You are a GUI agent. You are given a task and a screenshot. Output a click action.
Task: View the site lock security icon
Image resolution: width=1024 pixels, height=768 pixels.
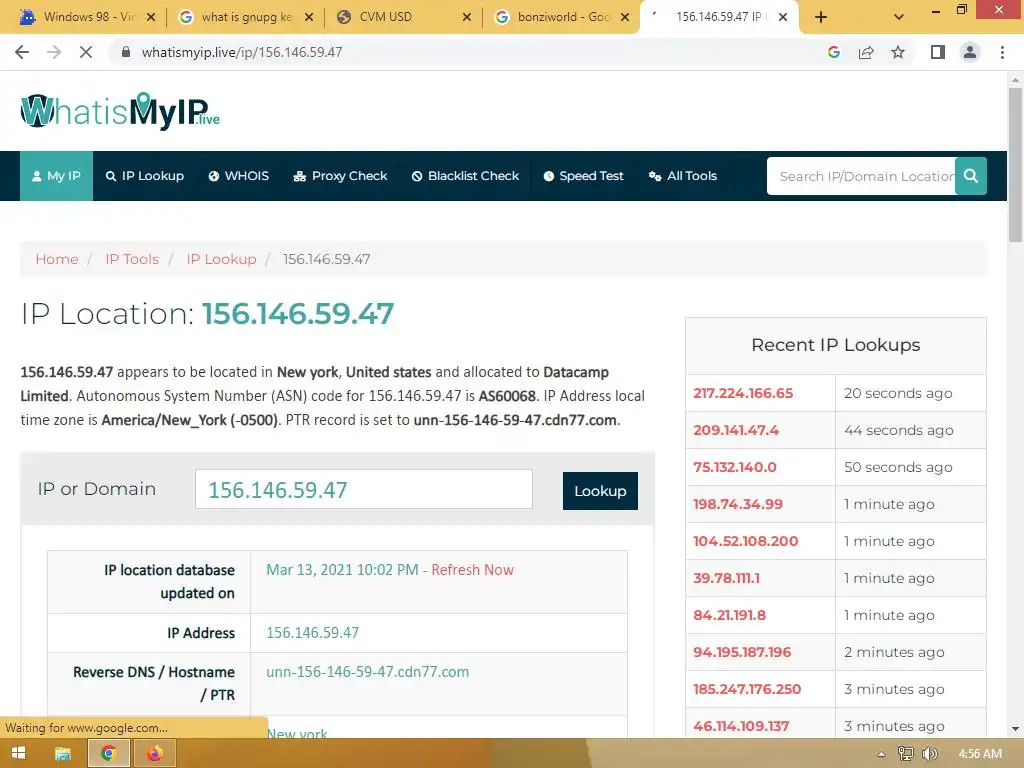coord(126,52)
